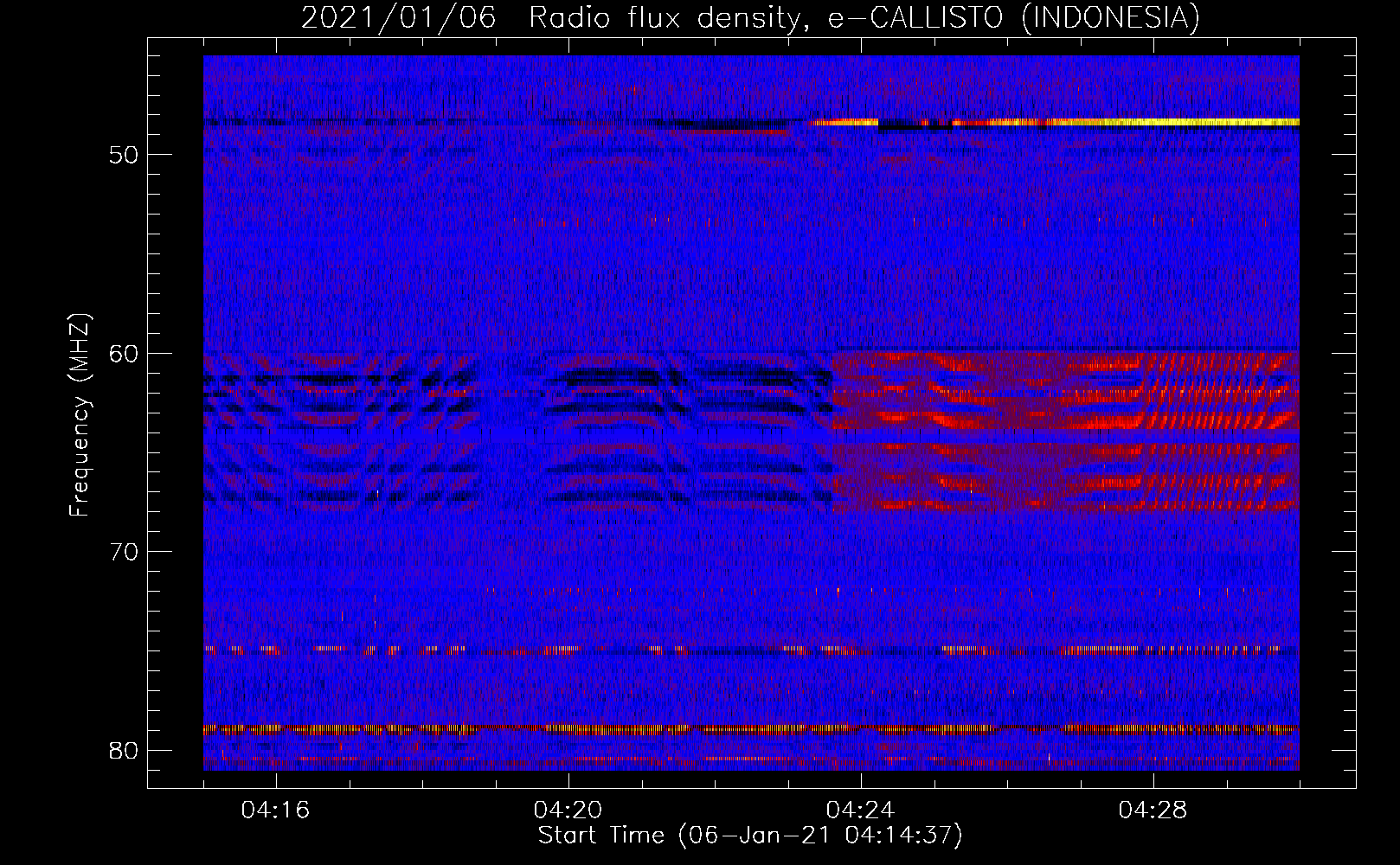Click the plot title "Radio flux density, e-CALLISTO (INDONESIA)"
The height and width of the screenshot is (865, 1400).
[x=864, y=18]
